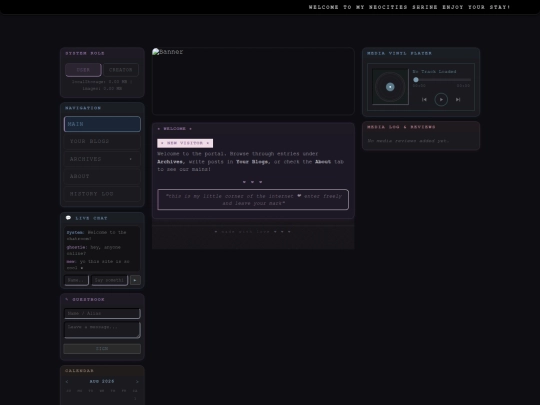540x405 pixels.
Task: Open the History Log page
Action: point(102,194)
